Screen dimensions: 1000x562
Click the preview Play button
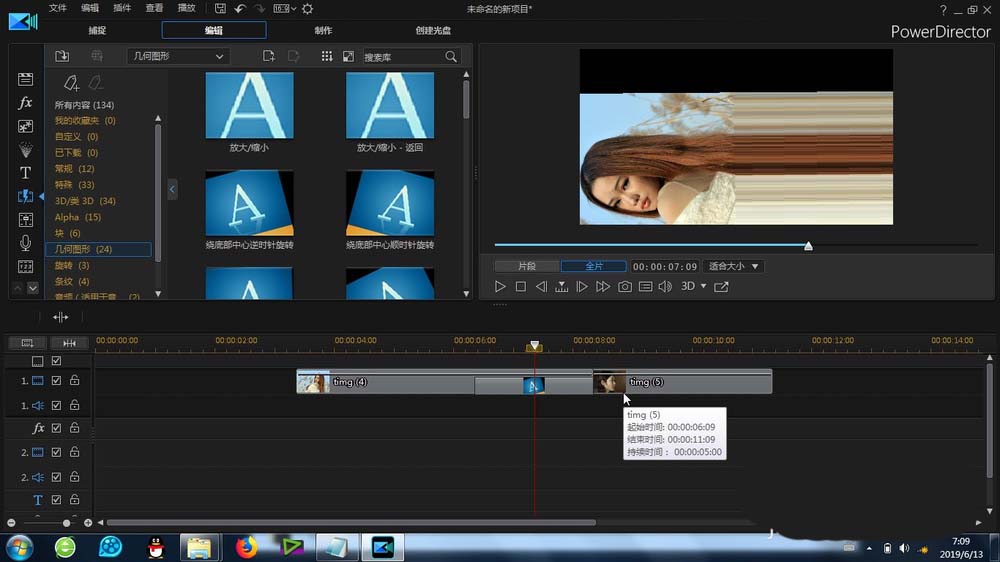pos(500,287)
